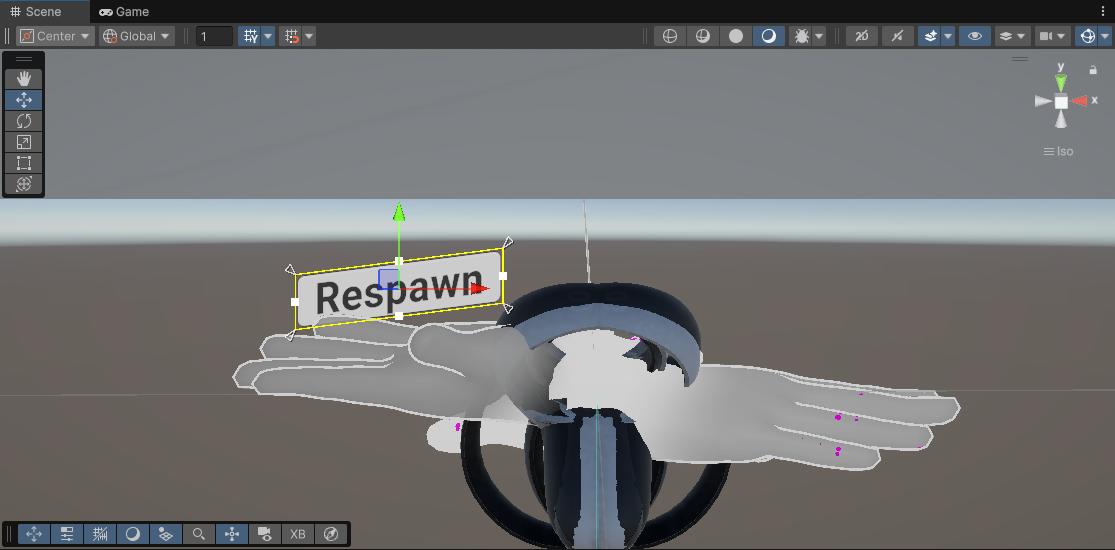Toggle the Gizmos button
The width and height of the screenshot is (1115, 550).
pyautogui.click(x=1087, y=36)
